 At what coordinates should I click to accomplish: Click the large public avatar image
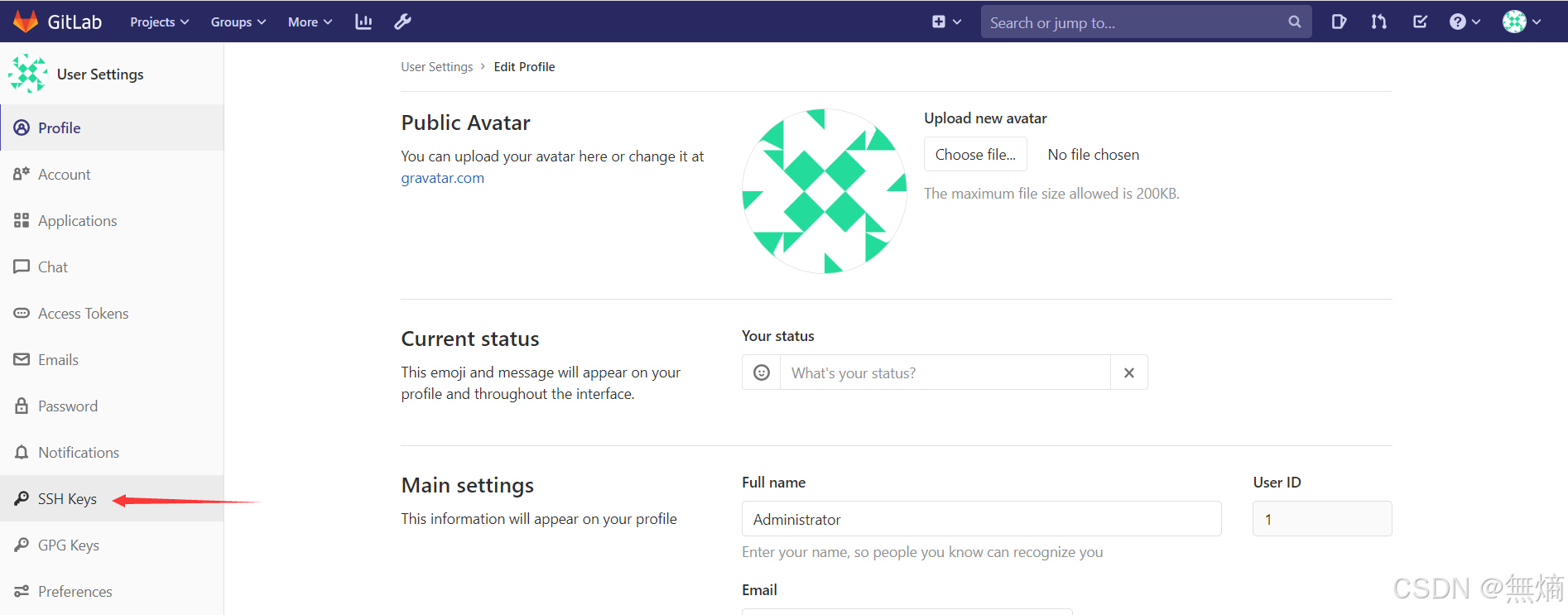[x=825, y=191]
